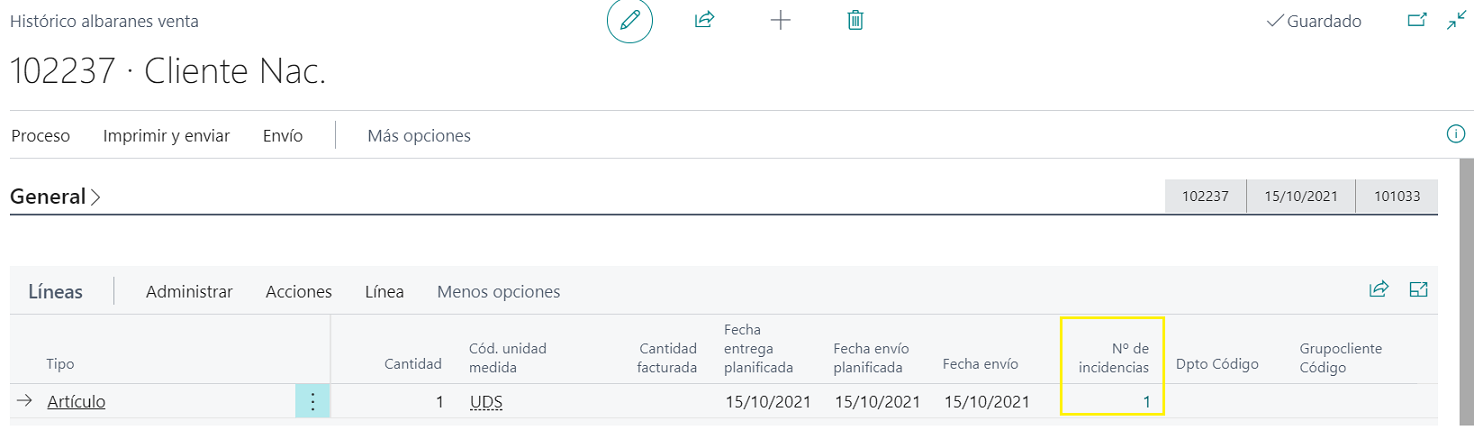This screenshot has height=432, width=1478.
Task: Click the trash delete icon
Action: point(855,21)
